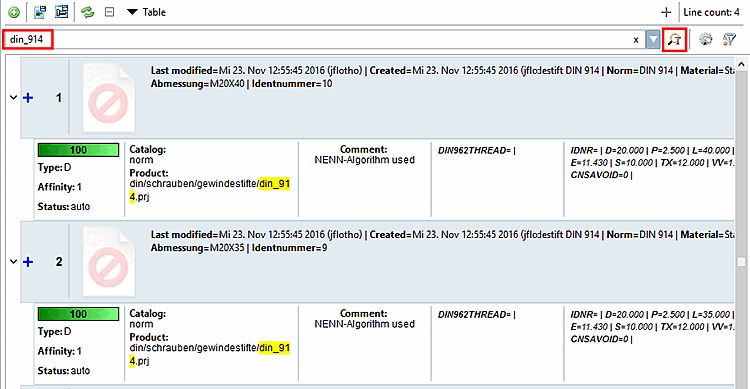Click L=40.000 parameter text

(710, 151)
